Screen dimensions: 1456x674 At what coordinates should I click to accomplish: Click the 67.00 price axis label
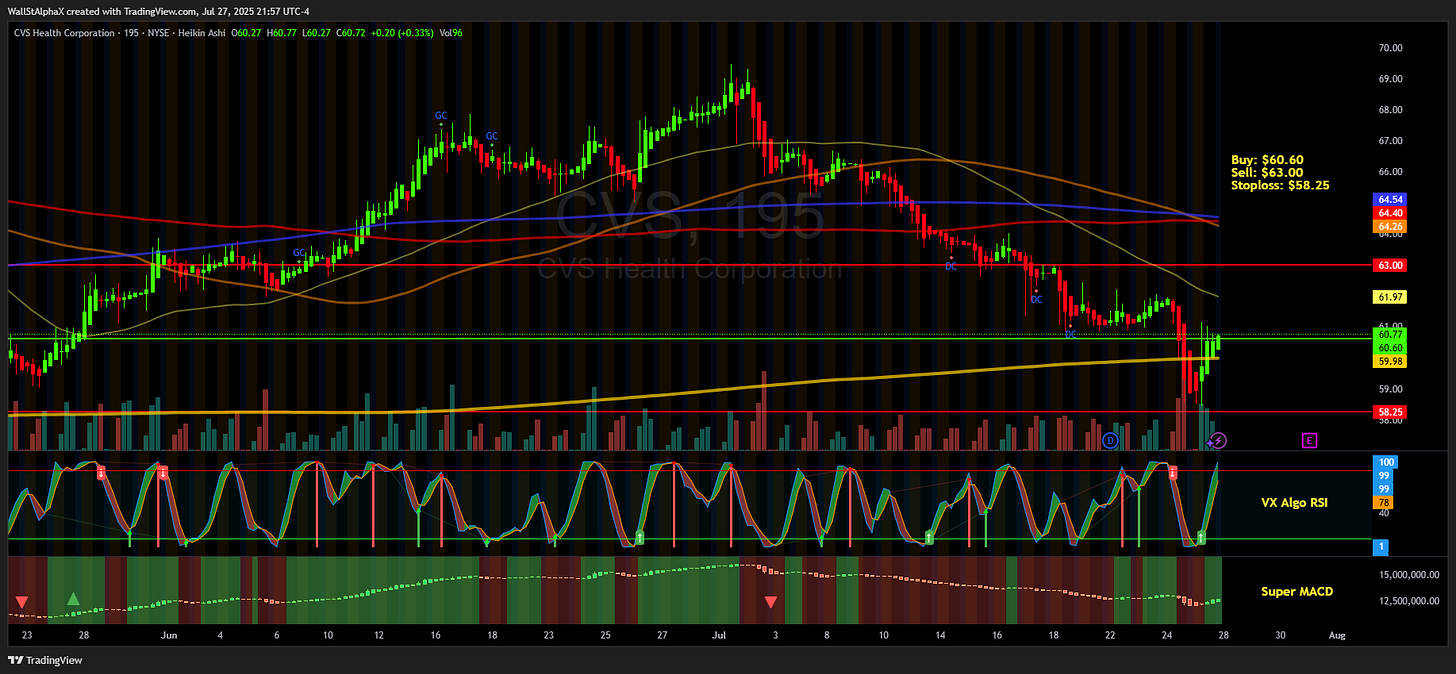point(1390,141)
